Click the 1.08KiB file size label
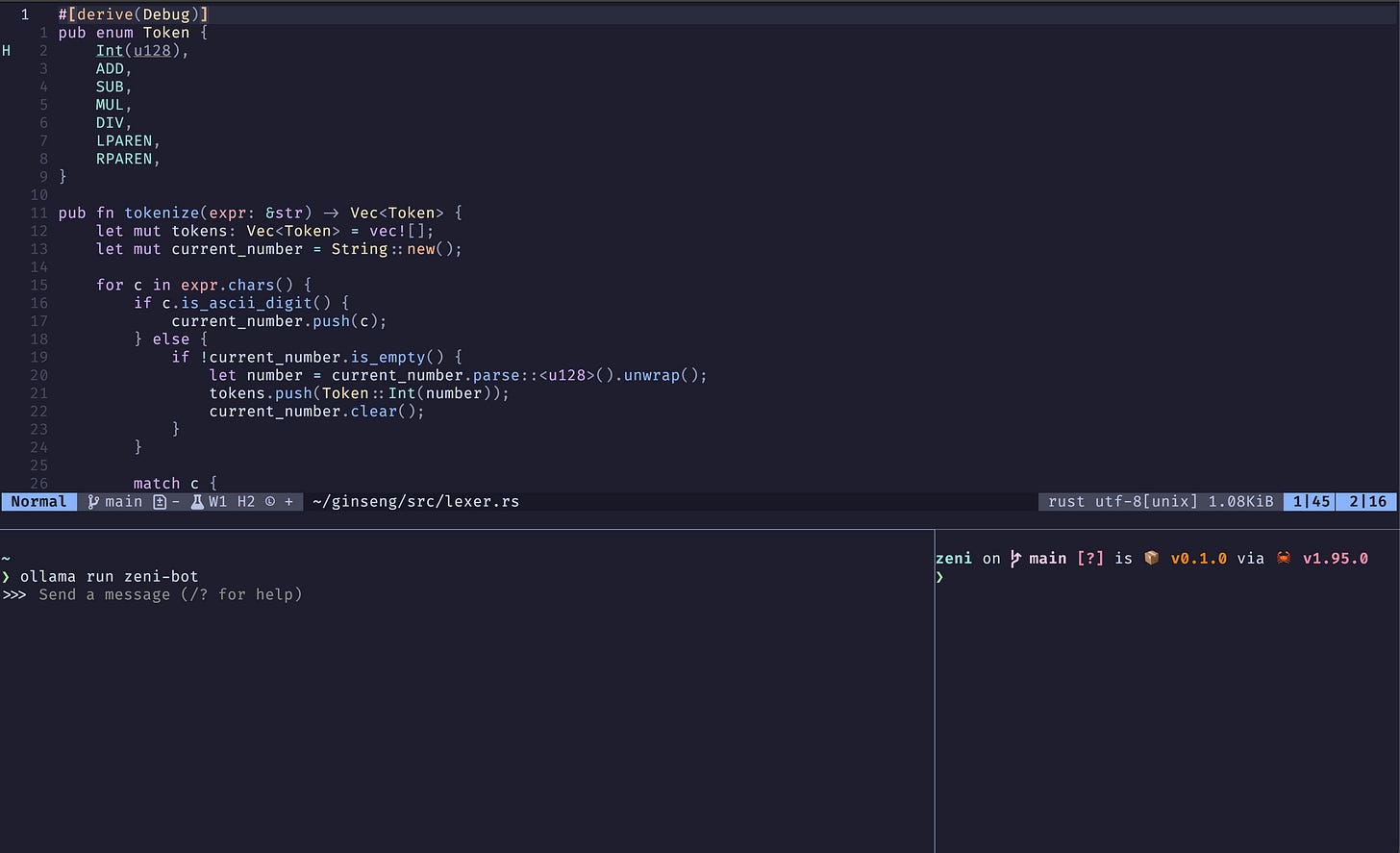The height and width of the screenshot is (853, 1400). [1240, 502]
